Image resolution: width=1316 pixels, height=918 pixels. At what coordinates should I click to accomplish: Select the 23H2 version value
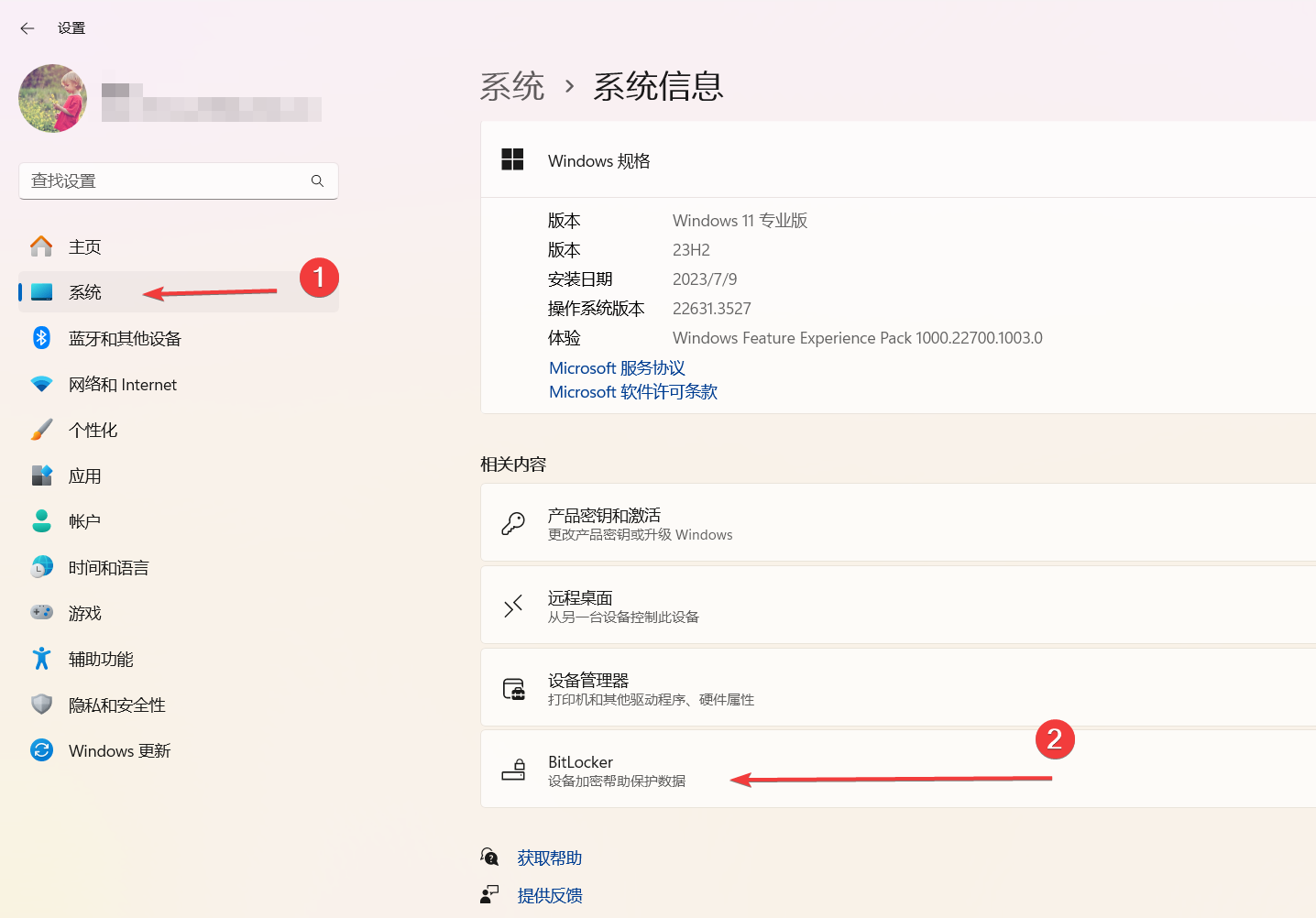(x=691, y=250)
